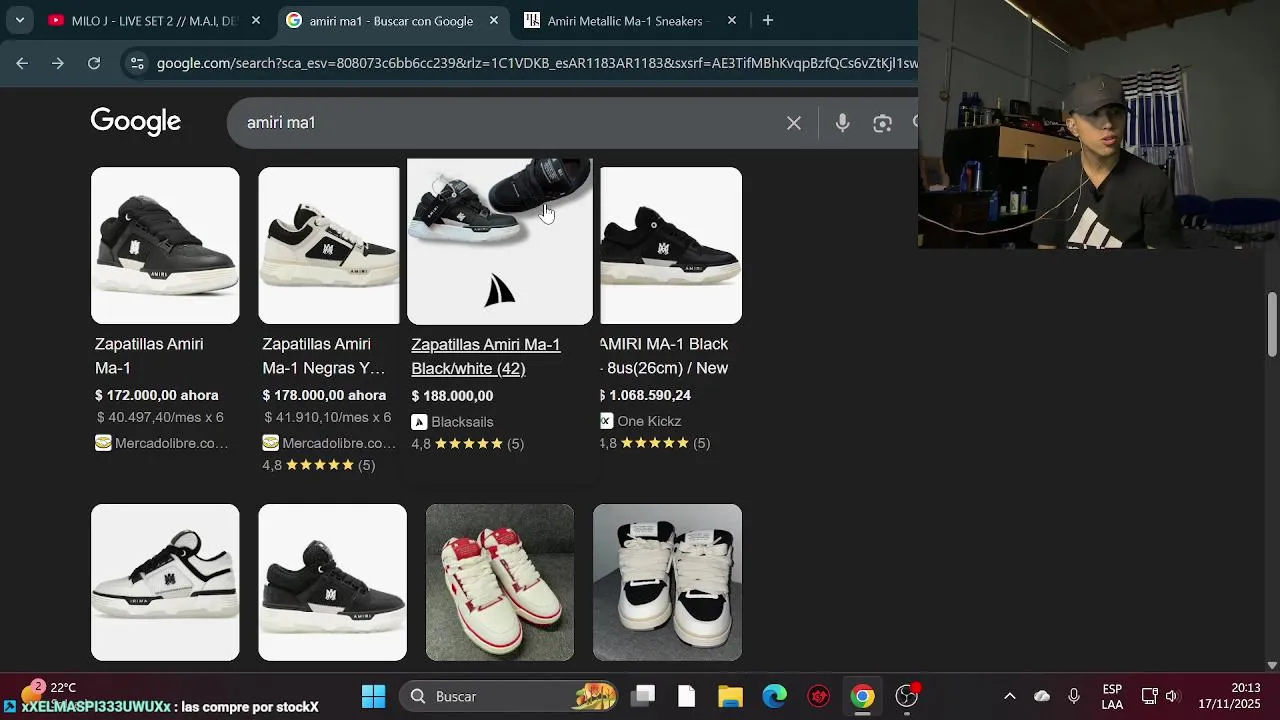Open the white document app in taskbar
This screenshot has width=1280, height=720.
pos(686,696)
